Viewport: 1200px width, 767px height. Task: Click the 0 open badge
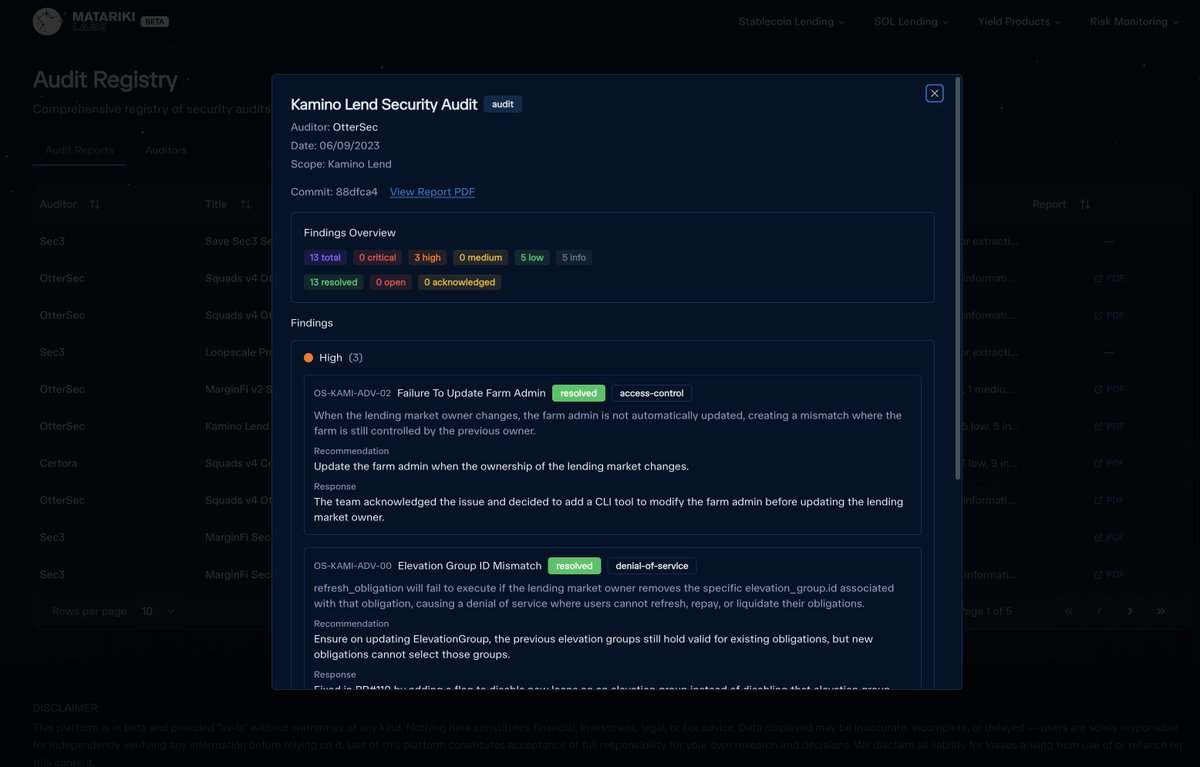391,282
